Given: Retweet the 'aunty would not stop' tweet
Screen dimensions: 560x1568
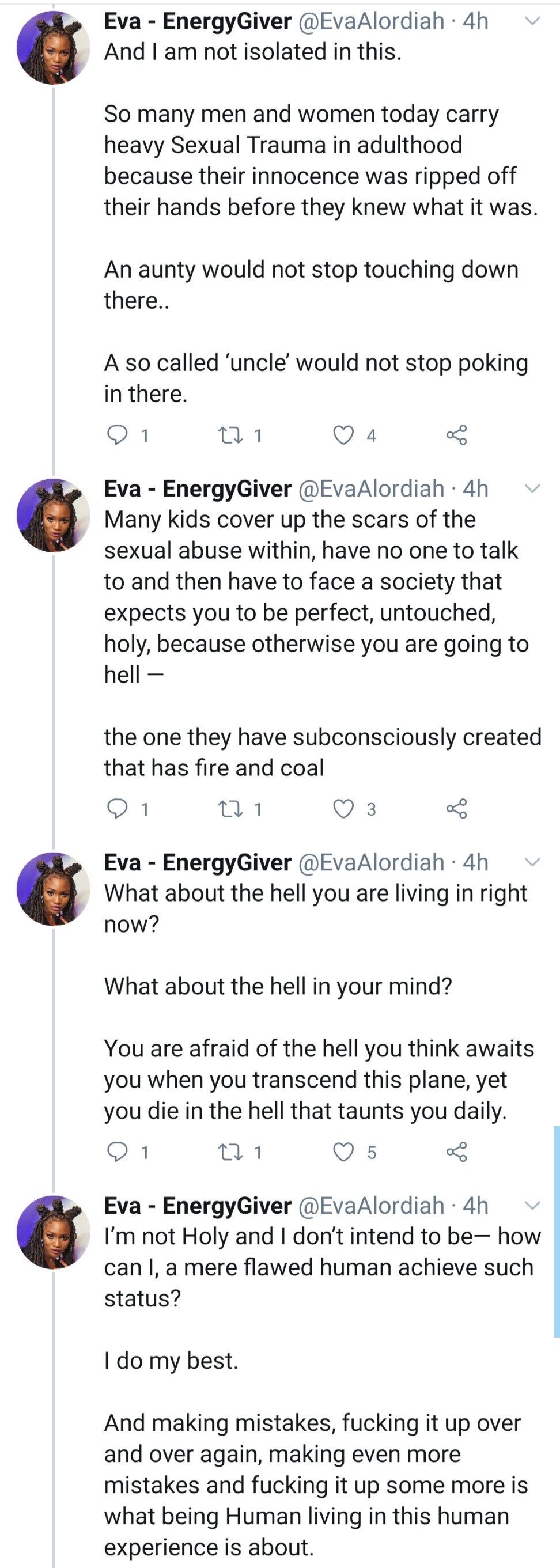Looking at the screenshot, I should click(x=230, y=434).
